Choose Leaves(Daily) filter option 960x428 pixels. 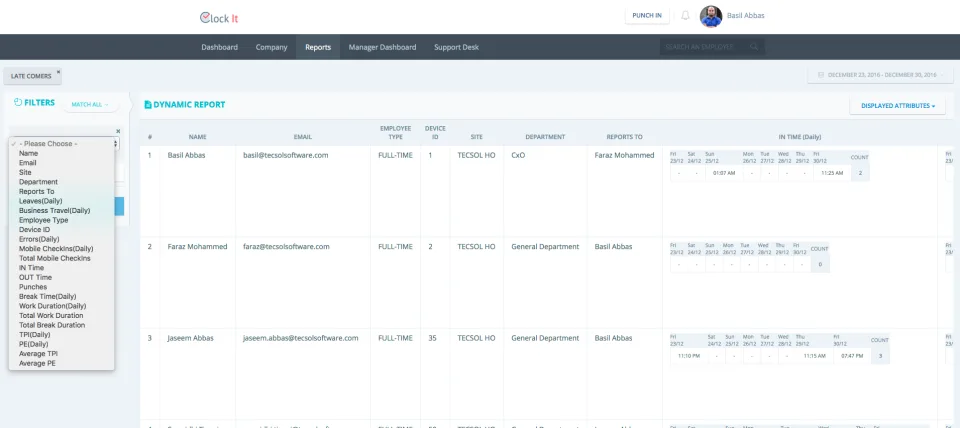[x=61, y=201]
